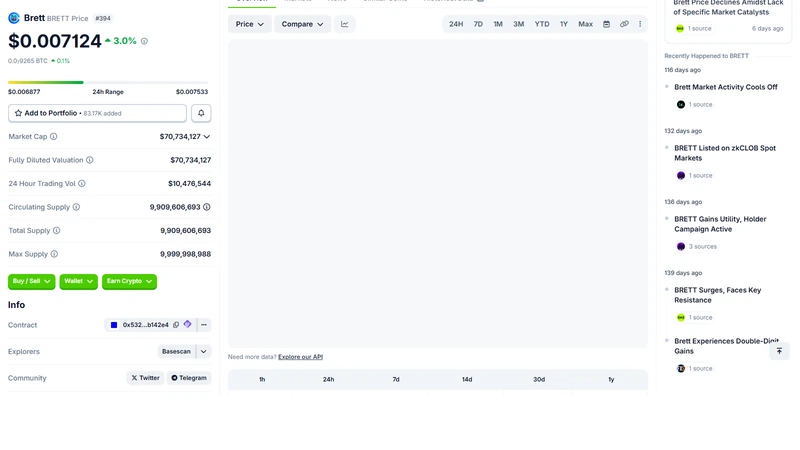
Task: Click the 30d performance column header
Action: pyautogui.click(x=539, y=380)
